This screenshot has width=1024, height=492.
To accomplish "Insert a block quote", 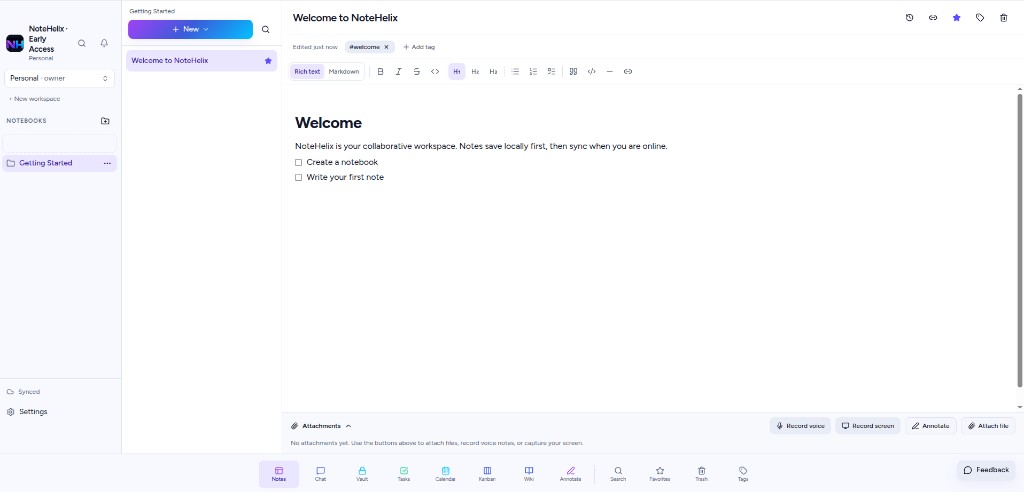I will click(573, 72).
